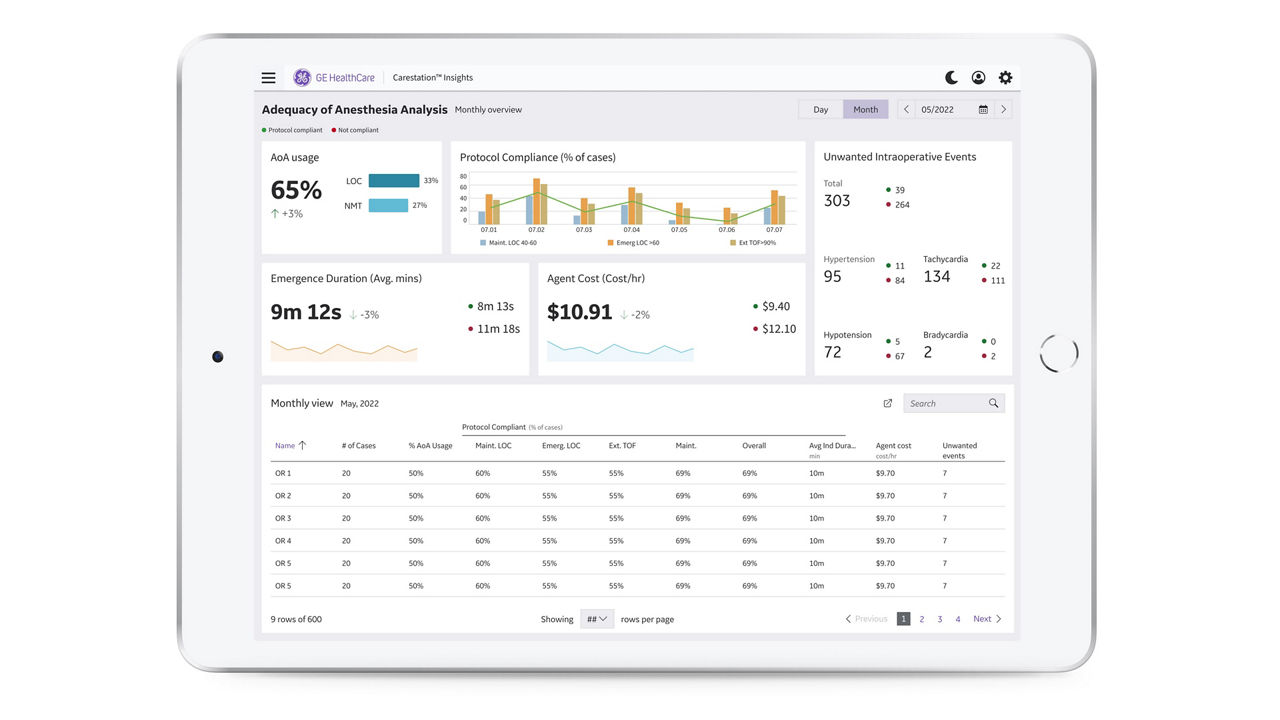The image size is (1280, 720).
Task: Type in the table Search field
Action: [945, 404]
